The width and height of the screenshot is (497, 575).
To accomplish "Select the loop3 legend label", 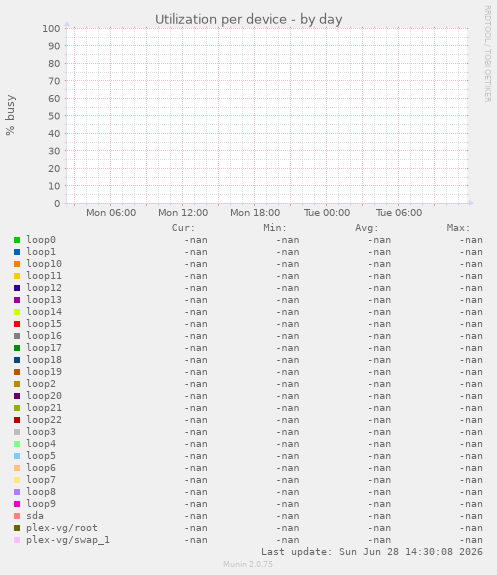I will click(x=41, y=432).
